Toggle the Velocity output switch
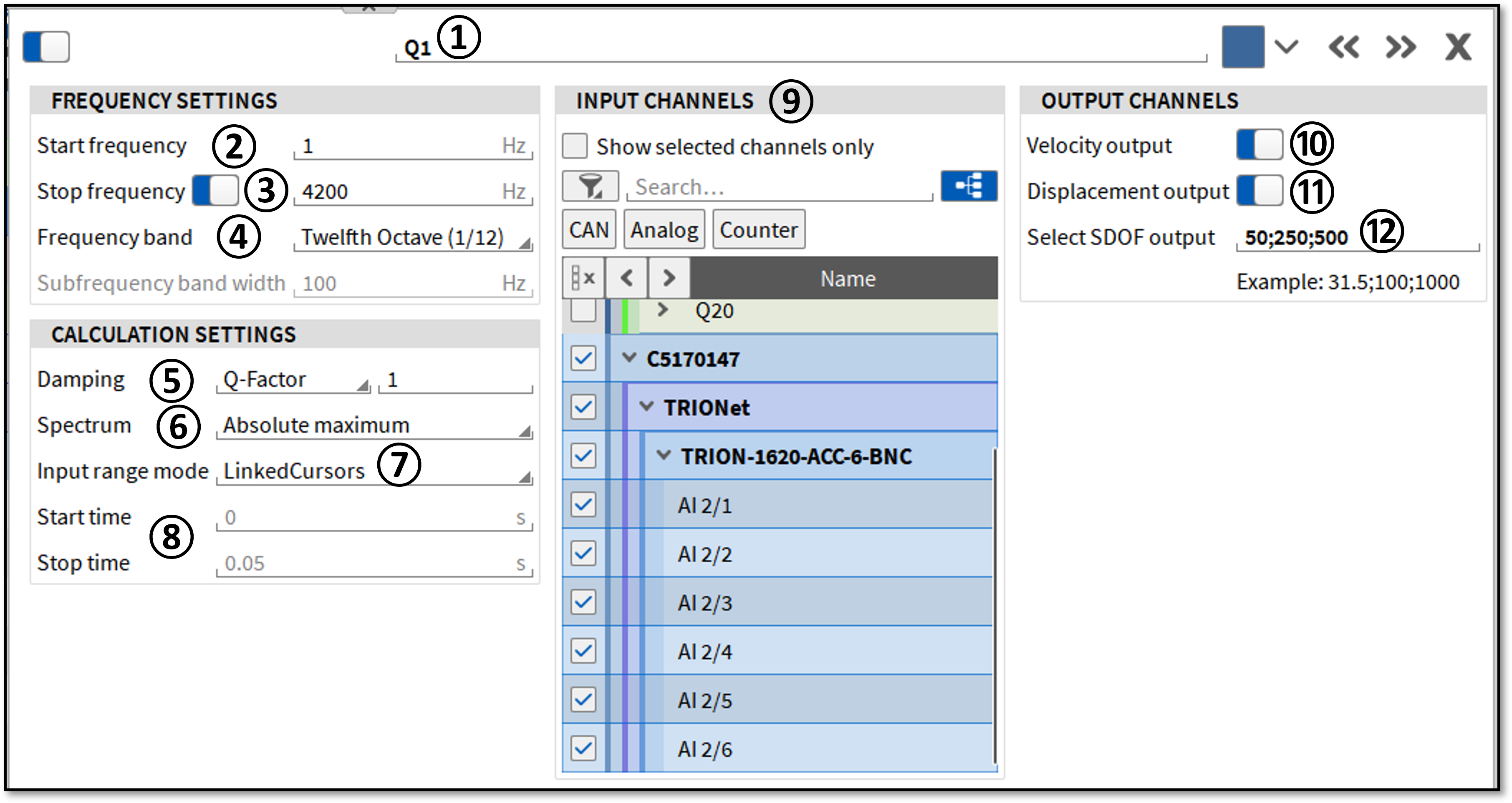The height and width of the screenshot is (803, 1512). pyautogui.click(x=1260, y=145)
